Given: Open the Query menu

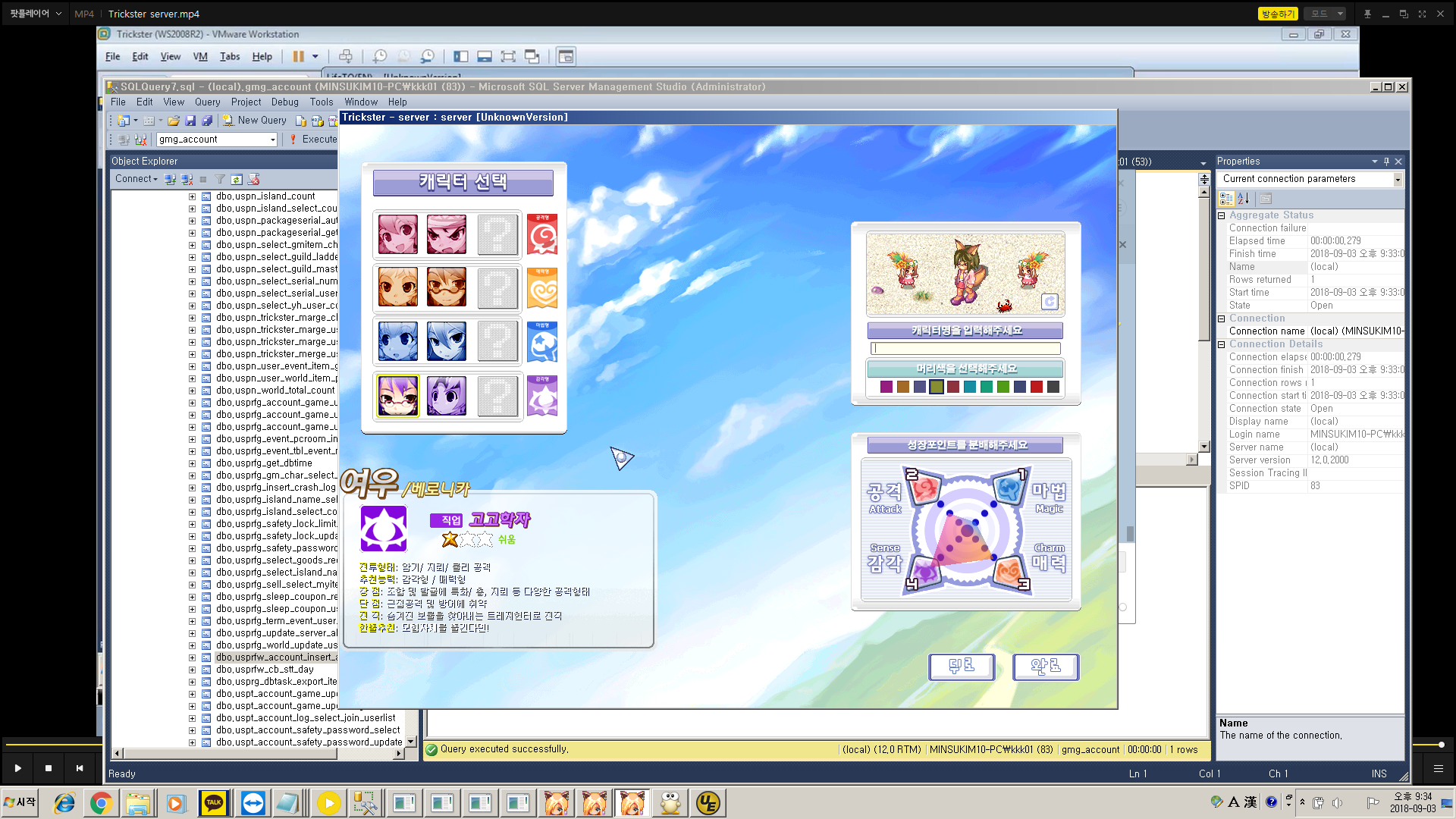Looking at the screenshot, I should (207, 102).
